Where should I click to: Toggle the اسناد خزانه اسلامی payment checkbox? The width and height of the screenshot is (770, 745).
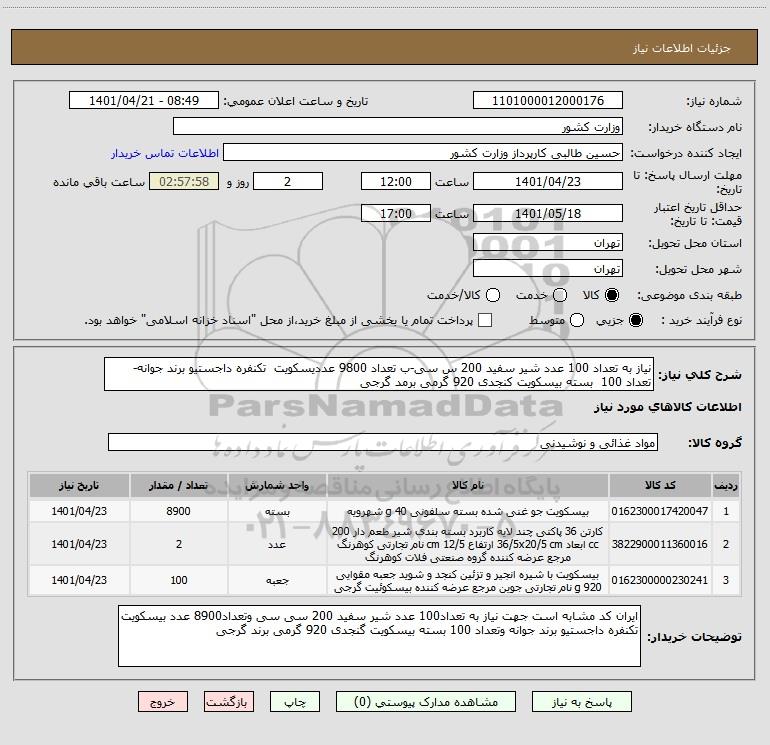click(485, 320)
